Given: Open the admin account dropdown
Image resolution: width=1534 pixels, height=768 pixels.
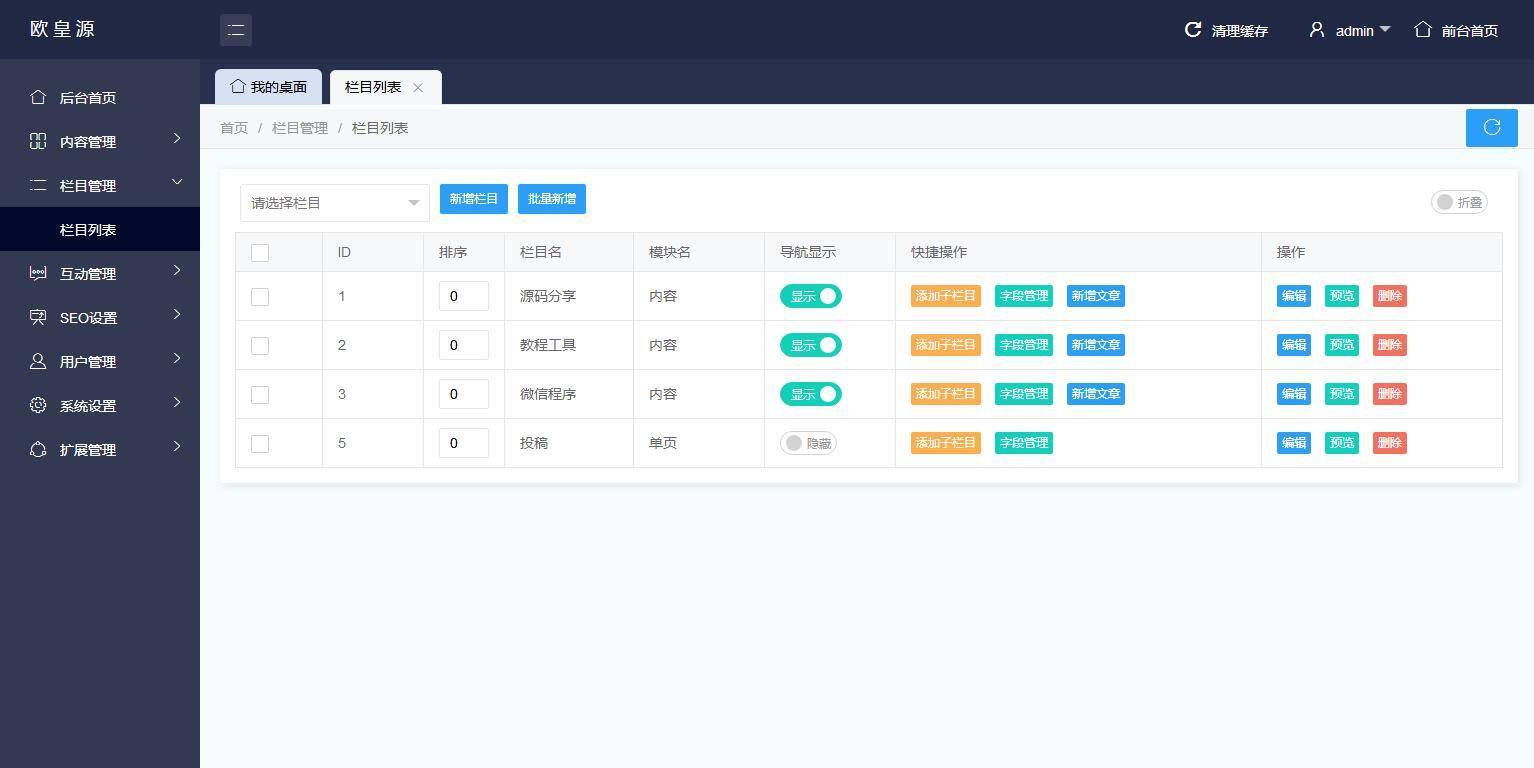Looking at the screenshot, I should point(1349,30).
